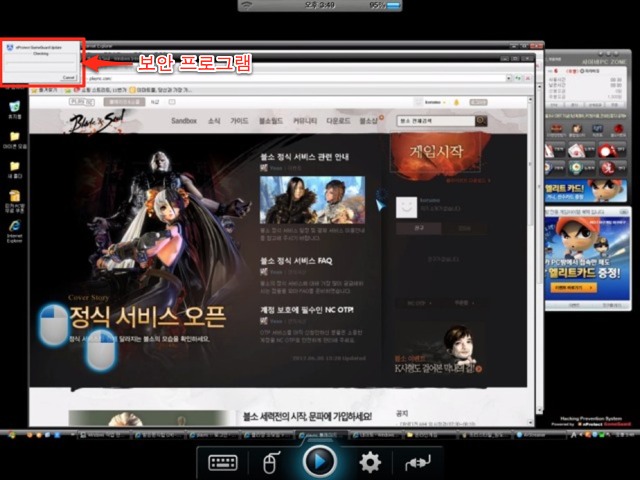Select the 친구 tab in the login panel

419,228
